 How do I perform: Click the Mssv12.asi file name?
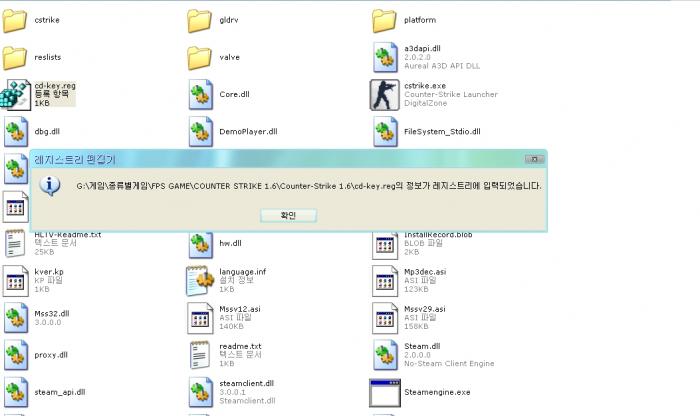(240, 309)
